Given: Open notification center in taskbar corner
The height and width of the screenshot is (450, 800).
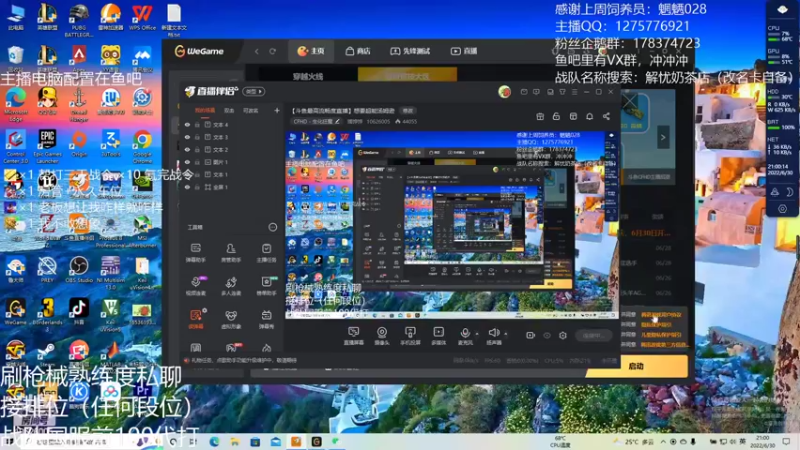Looking at the screenshot, I should [x=786, y=441].
